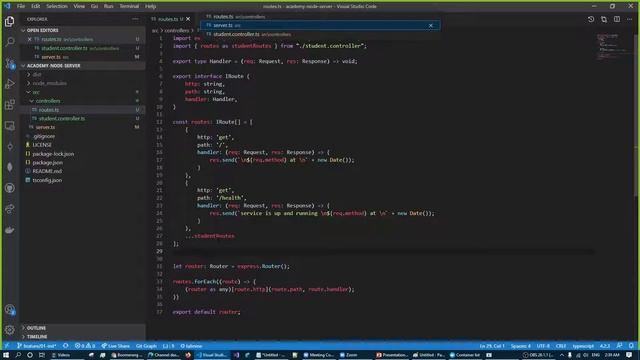
Task: Open the Explorer view in activity bar
Action: point(10,21)
